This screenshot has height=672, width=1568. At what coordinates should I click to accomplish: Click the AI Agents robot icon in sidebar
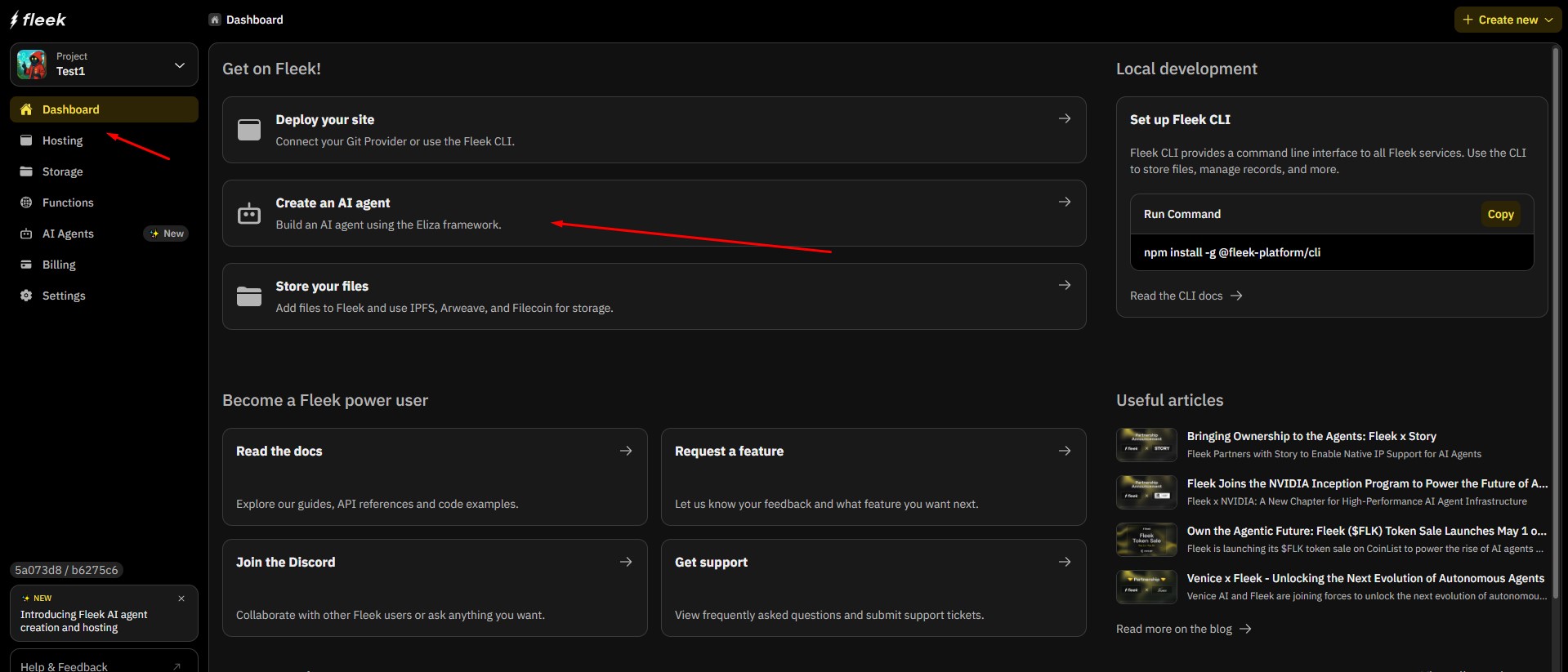[x=26, y=234]
